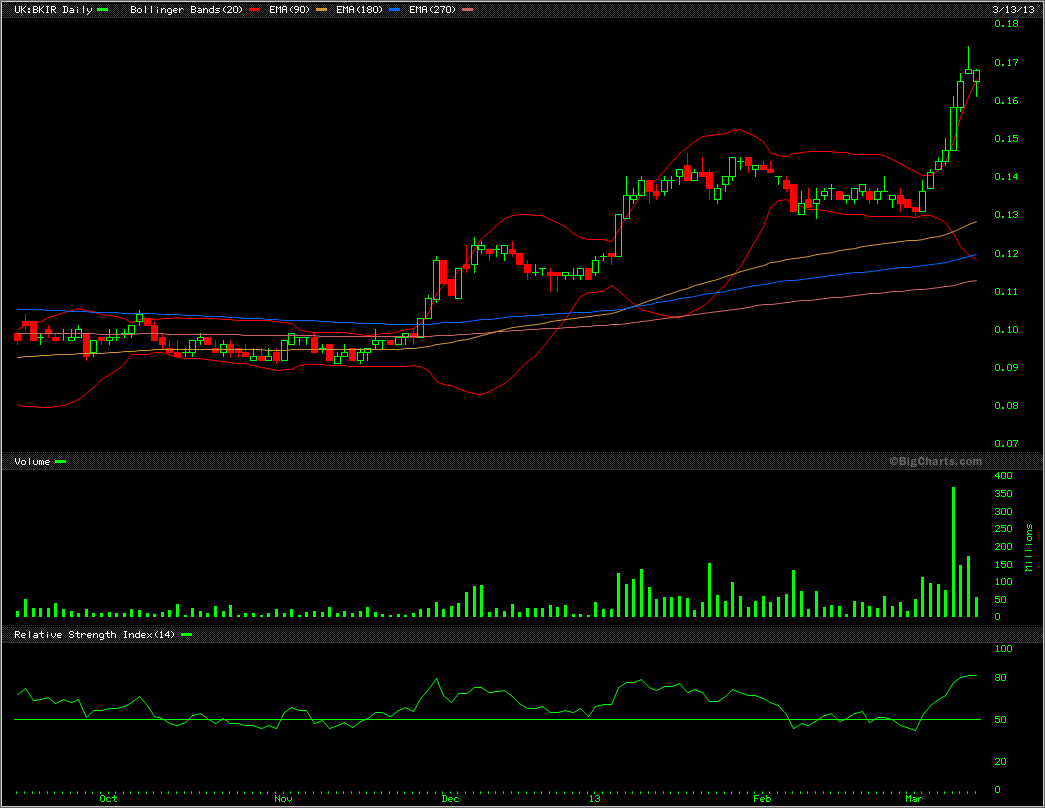Click the red swatch after Bollinger Bands(20)
This screenshot has height=808, width=1045.
tap(254, 9)
